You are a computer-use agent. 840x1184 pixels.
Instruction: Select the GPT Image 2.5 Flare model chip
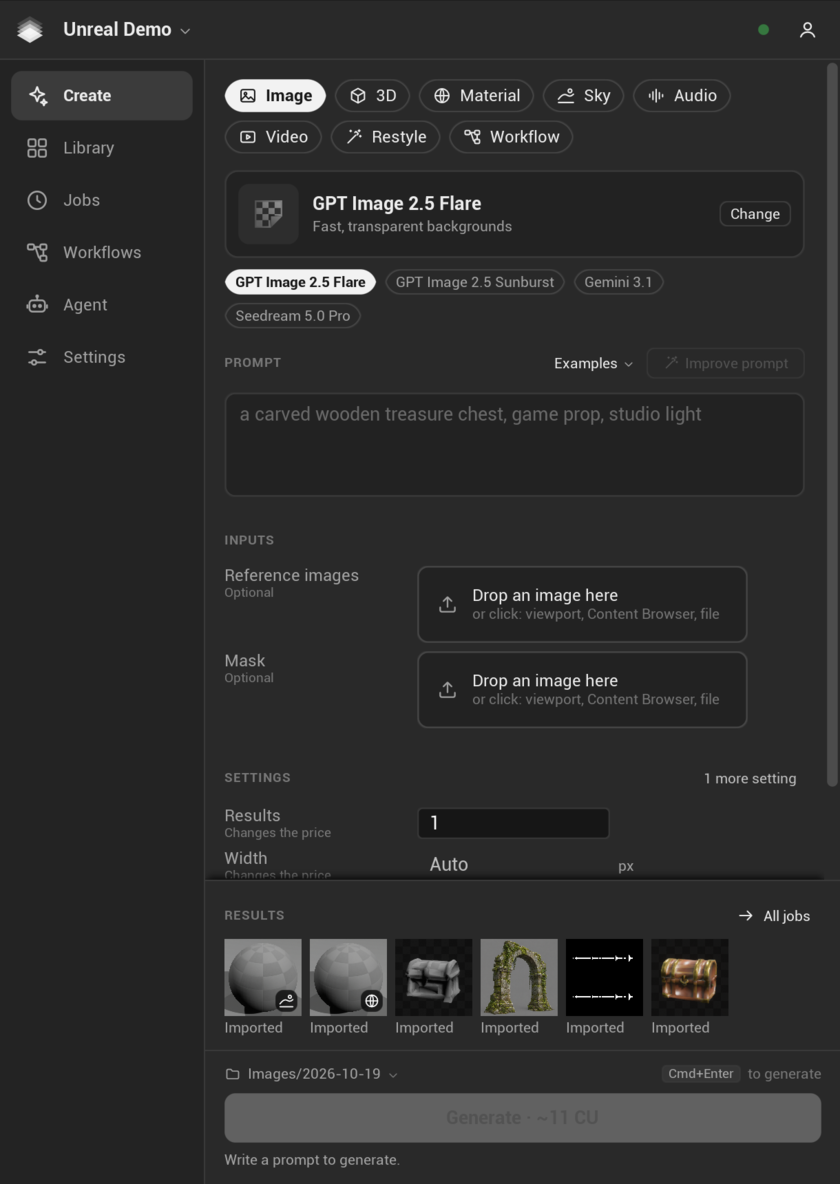click(x=301, y=282)
